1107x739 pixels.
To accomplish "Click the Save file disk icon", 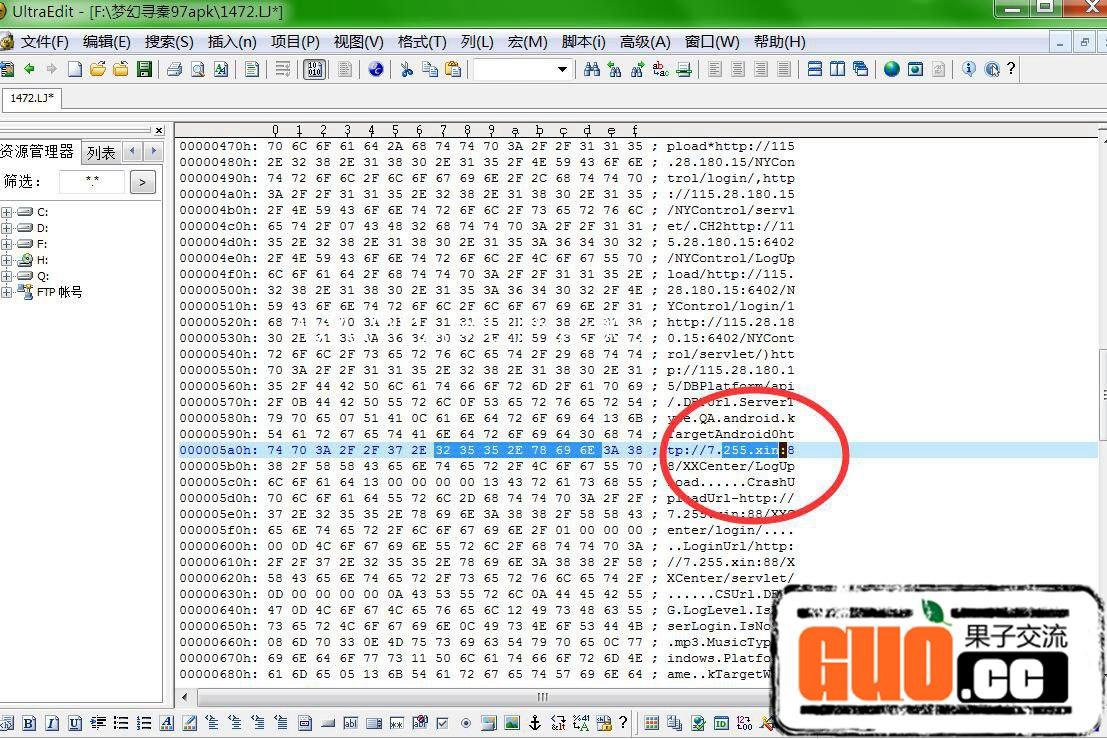I will (x=144, y=69).
